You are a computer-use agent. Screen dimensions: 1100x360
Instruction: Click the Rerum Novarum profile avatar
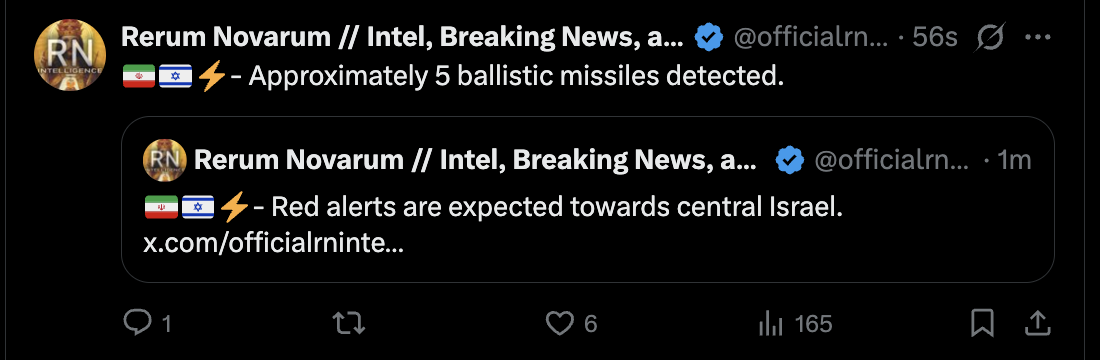69,55
